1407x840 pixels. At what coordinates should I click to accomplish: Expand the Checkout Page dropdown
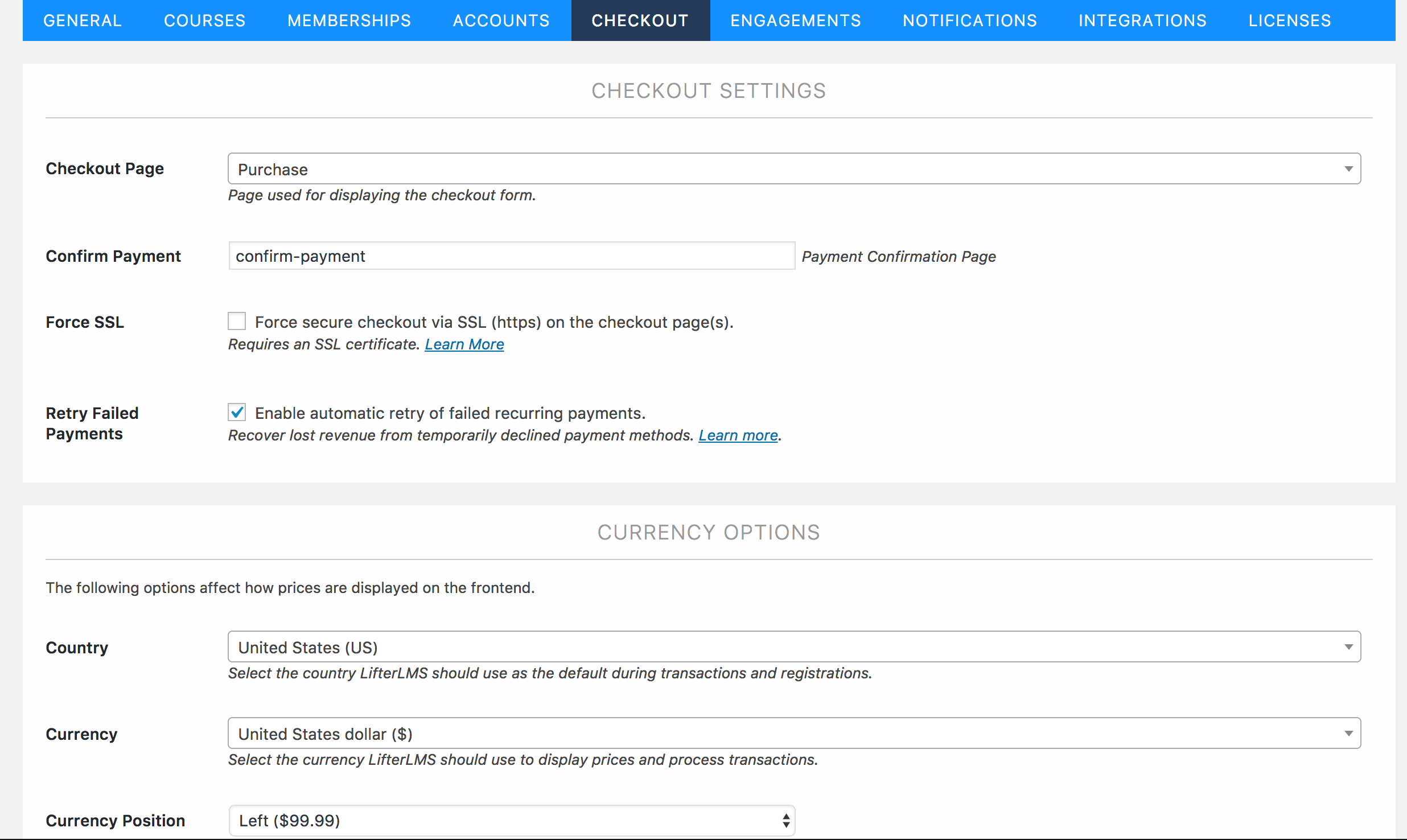(x=793, y=169)
